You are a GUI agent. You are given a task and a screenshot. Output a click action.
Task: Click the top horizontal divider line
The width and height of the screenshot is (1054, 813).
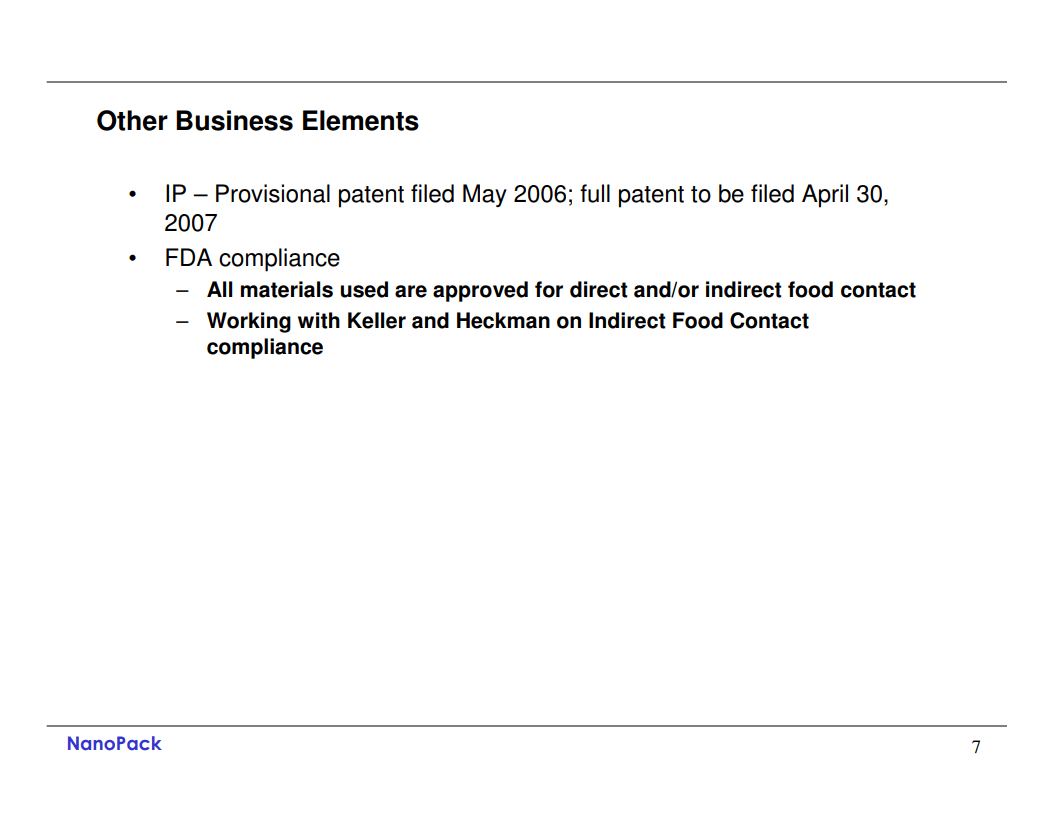click(526, 82)
